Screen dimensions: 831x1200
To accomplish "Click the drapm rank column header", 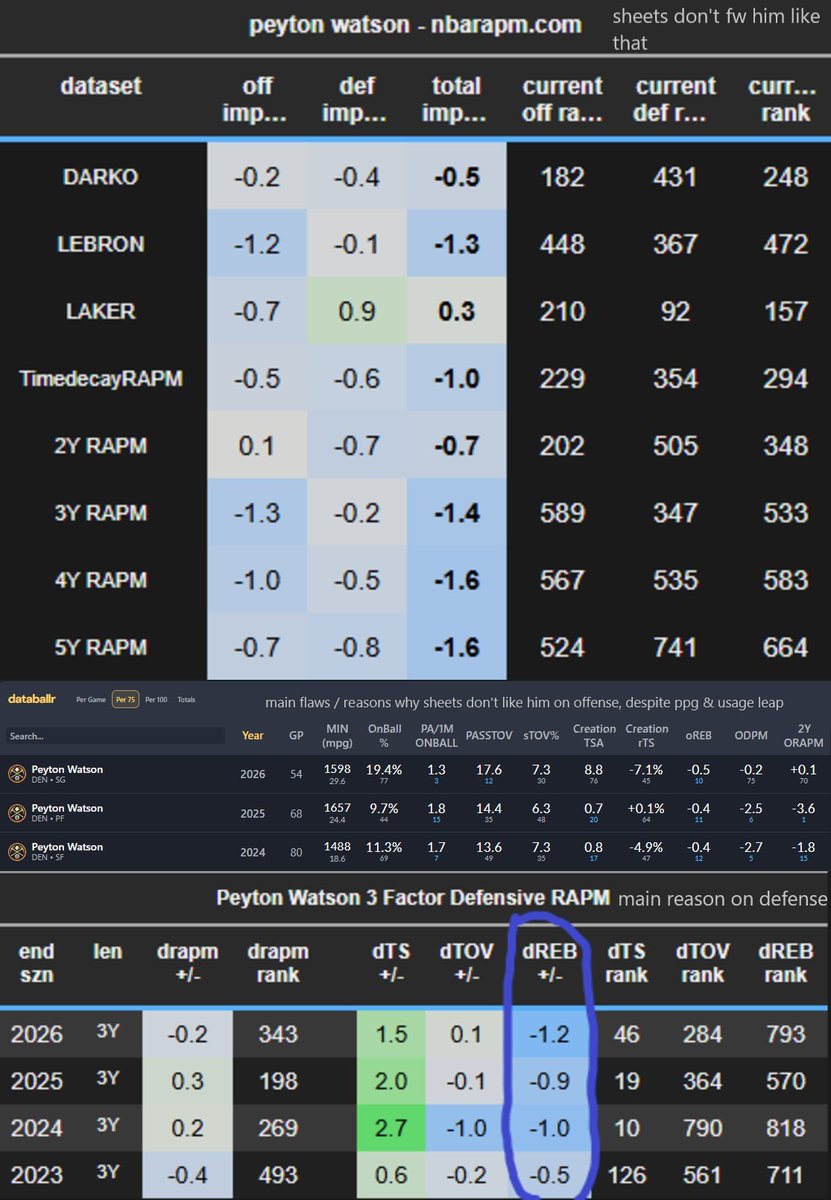I will tap(278, 961).
